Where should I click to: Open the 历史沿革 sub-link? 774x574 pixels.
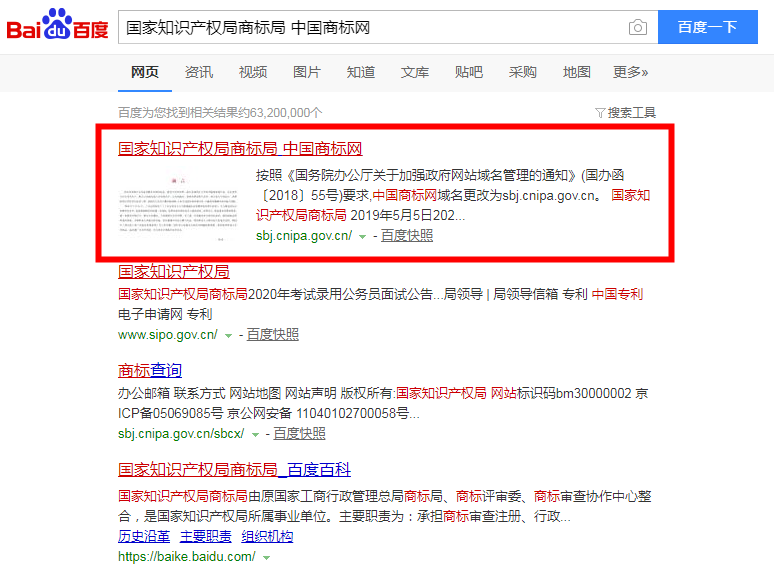point(144,536)
